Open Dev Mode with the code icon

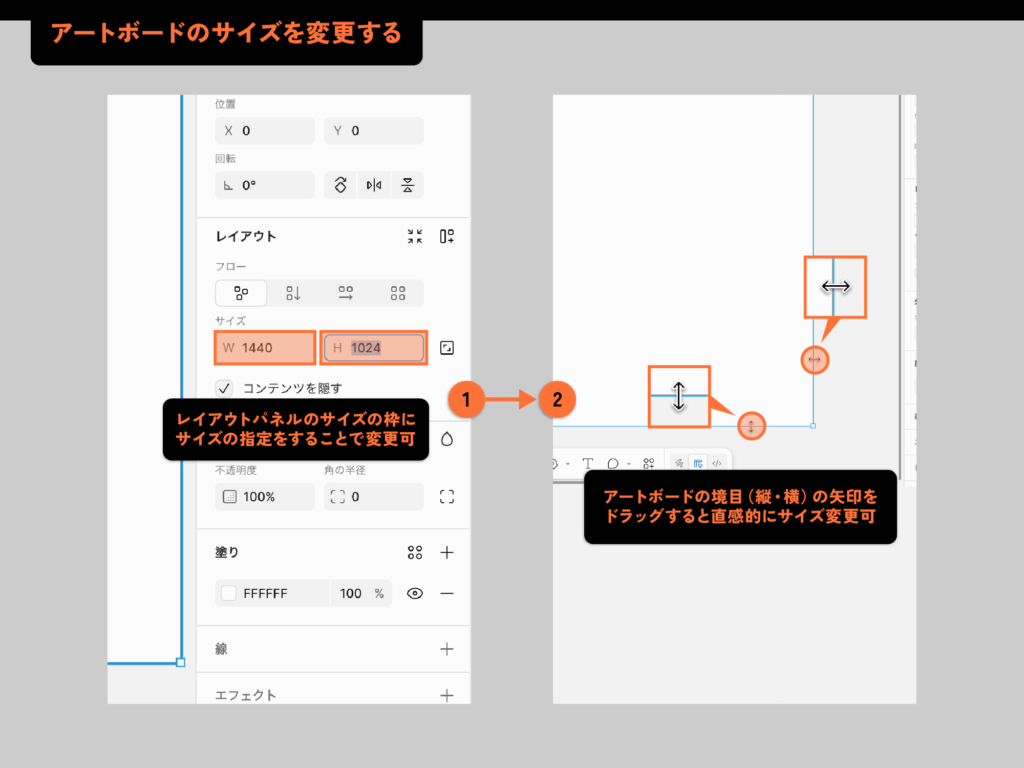(717, 463)
